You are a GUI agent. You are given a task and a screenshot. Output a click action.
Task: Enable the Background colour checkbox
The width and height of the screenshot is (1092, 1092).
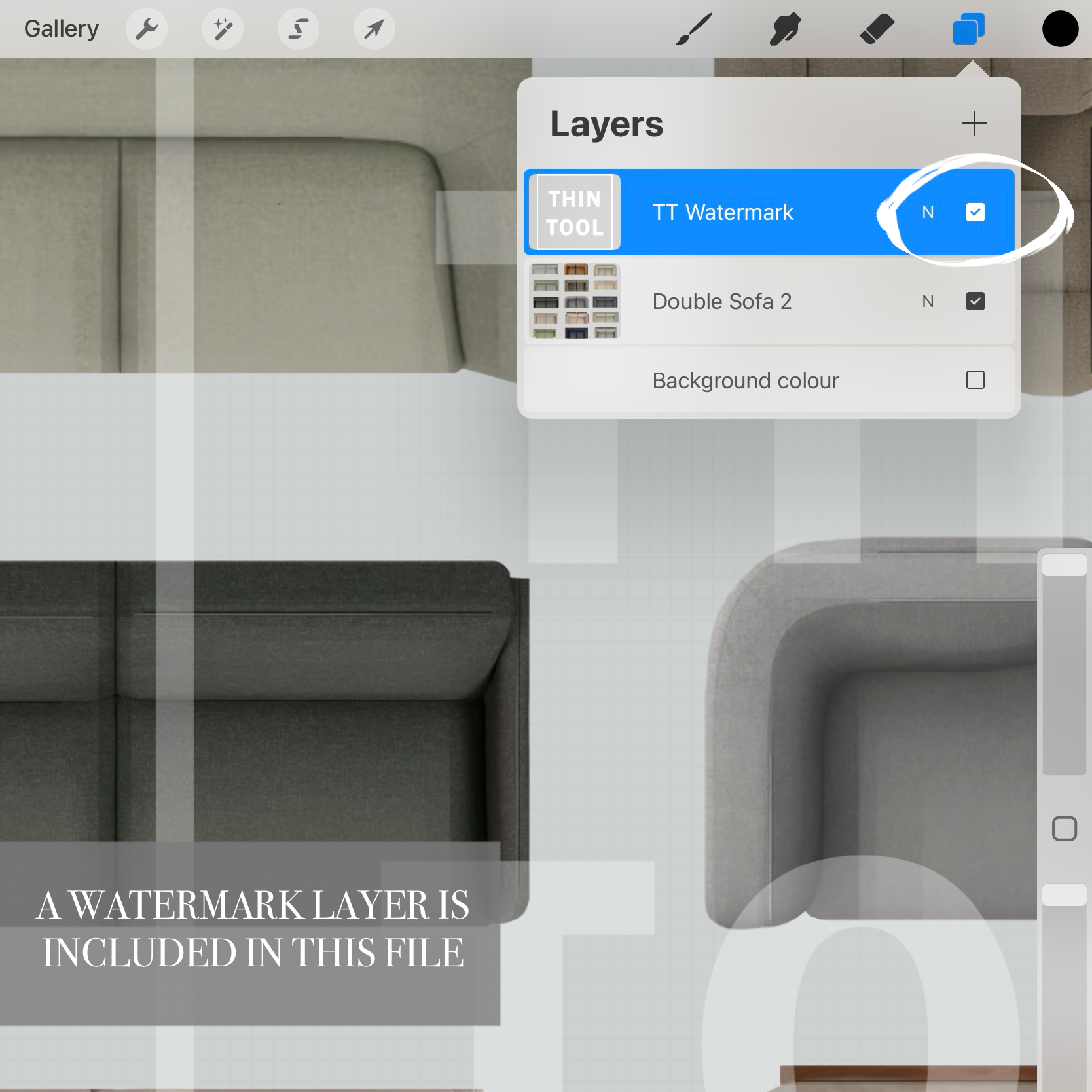pyautogui.click(x=975, y=380)
